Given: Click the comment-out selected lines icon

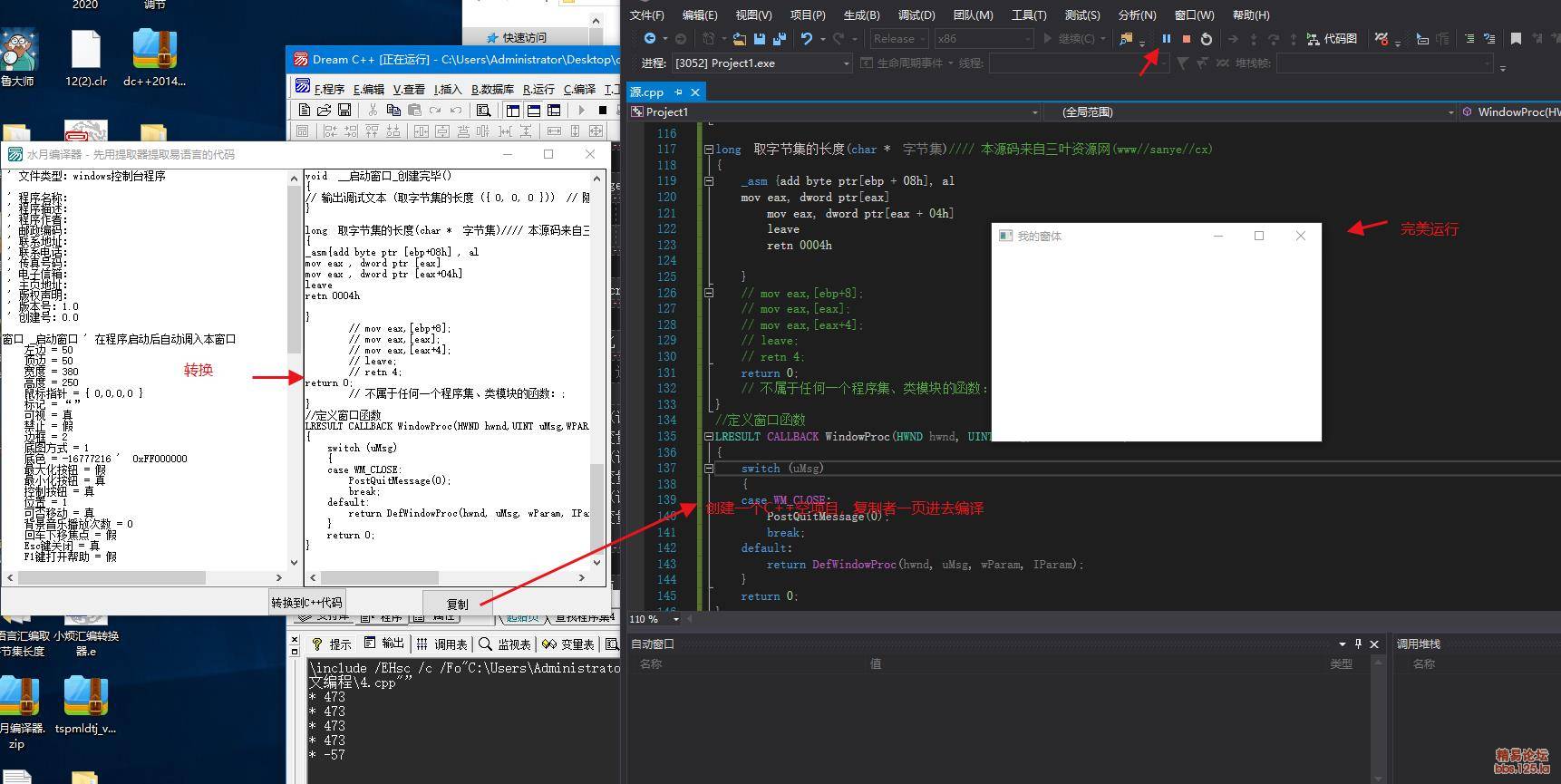Looking at the screenshot, I should pos(1469,39).
